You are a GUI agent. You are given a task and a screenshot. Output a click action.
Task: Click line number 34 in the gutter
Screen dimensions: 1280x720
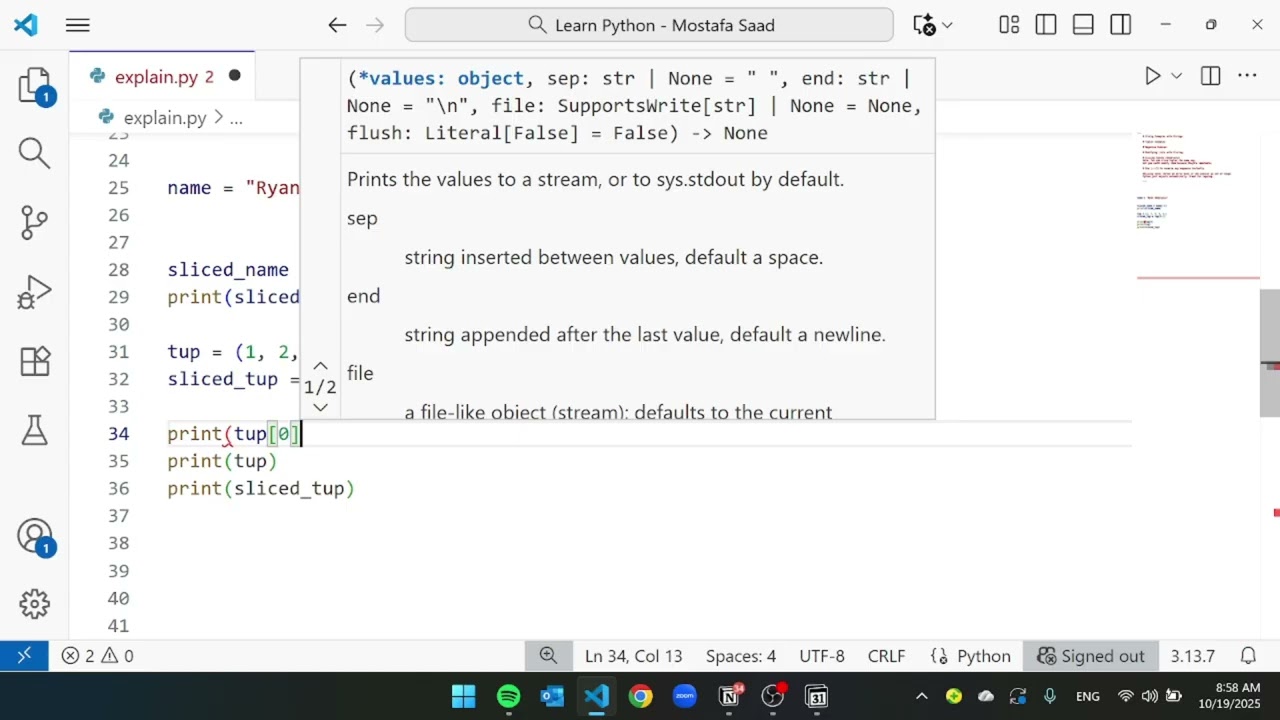118,434
